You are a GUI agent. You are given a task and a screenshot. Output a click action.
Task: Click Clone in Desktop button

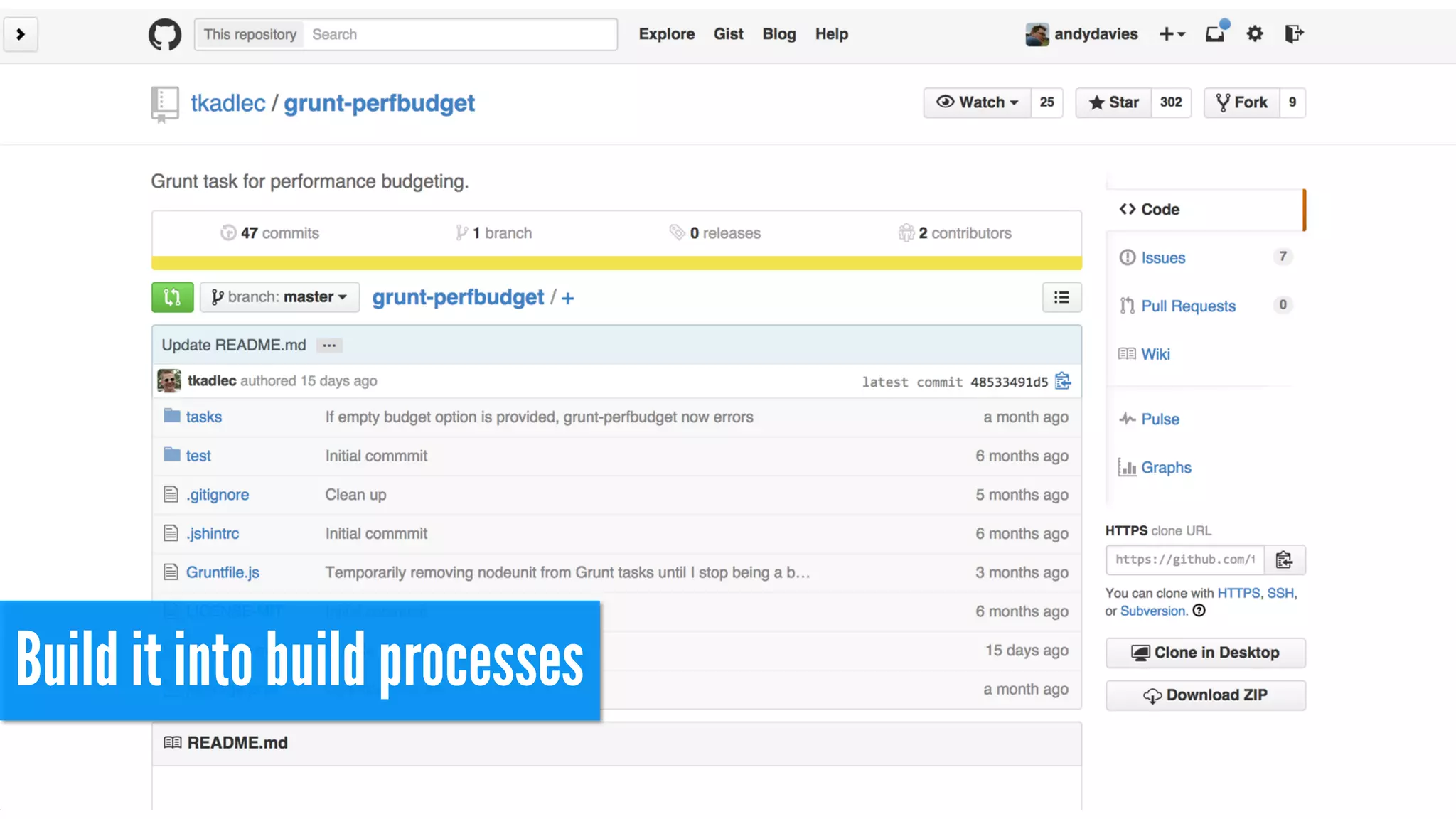click(x=1206, y=653)
